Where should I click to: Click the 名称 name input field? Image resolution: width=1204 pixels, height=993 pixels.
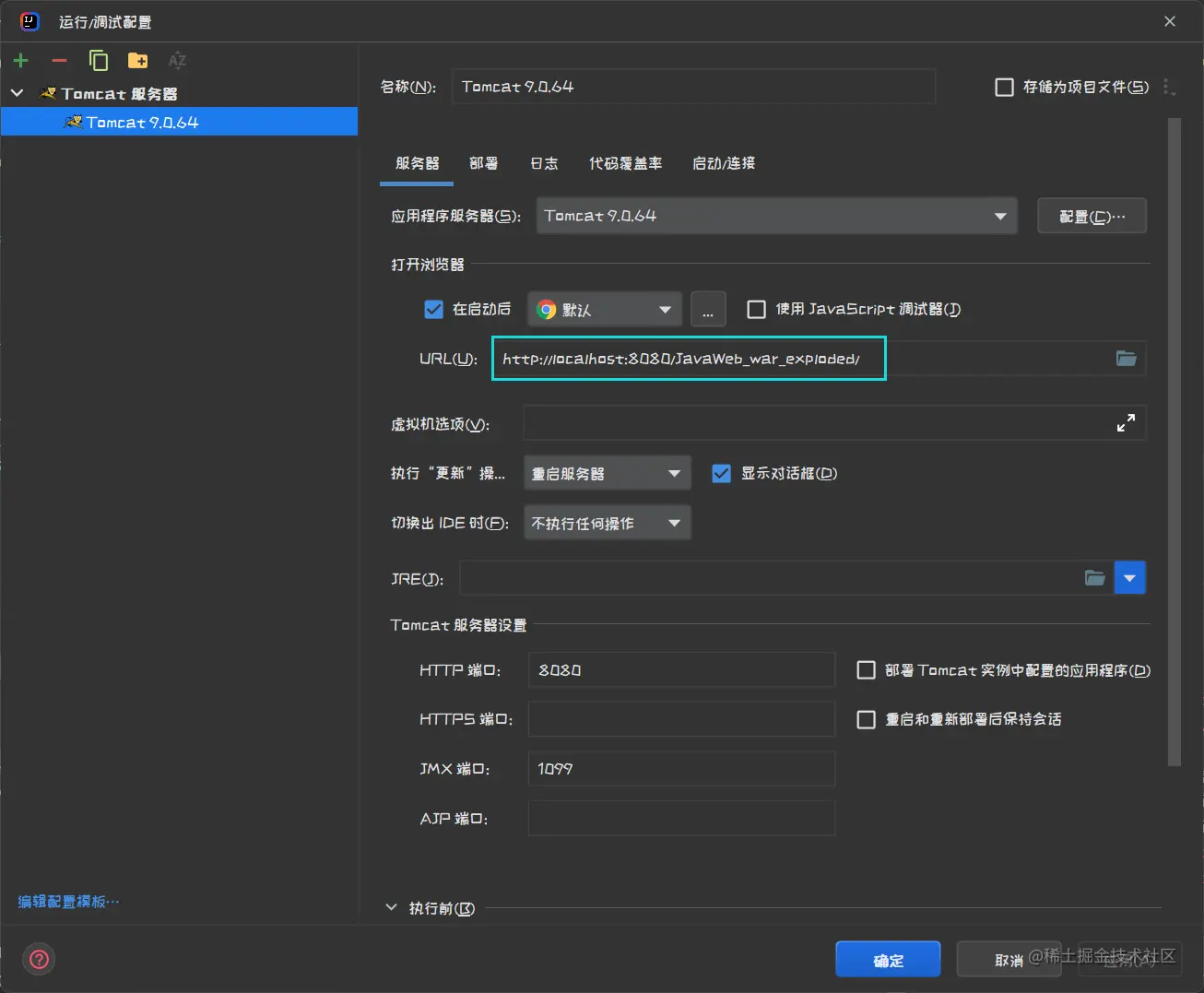693,87
